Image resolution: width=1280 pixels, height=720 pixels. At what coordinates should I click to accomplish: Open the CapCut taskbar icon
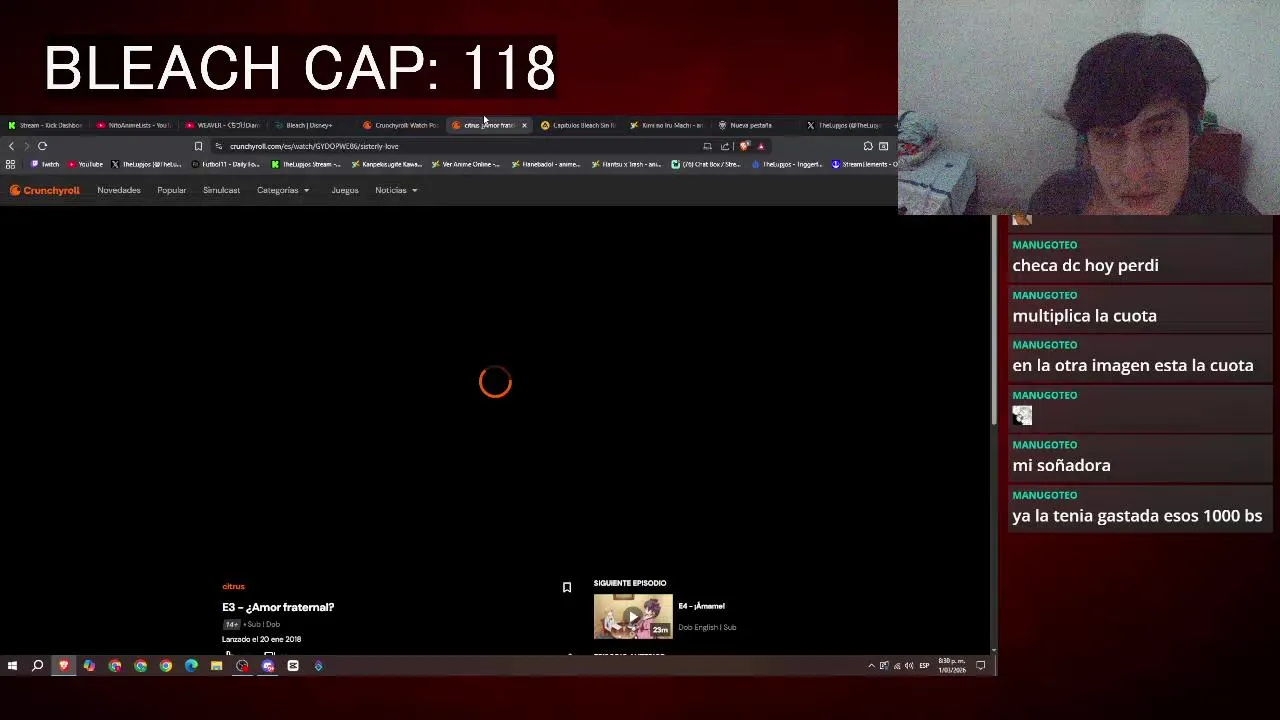[293, 666]
